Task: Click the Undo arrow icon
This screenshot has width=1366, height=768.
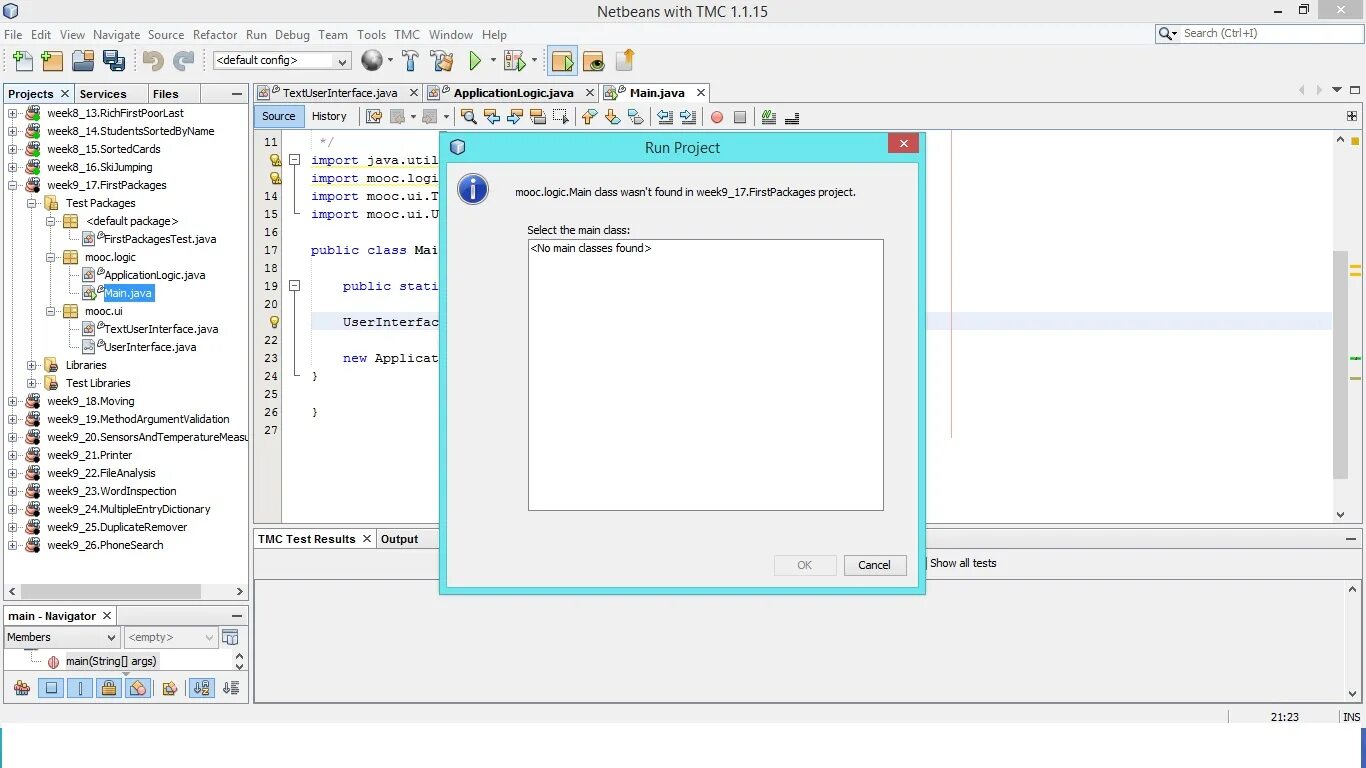Action: click(x=153, y=61)
